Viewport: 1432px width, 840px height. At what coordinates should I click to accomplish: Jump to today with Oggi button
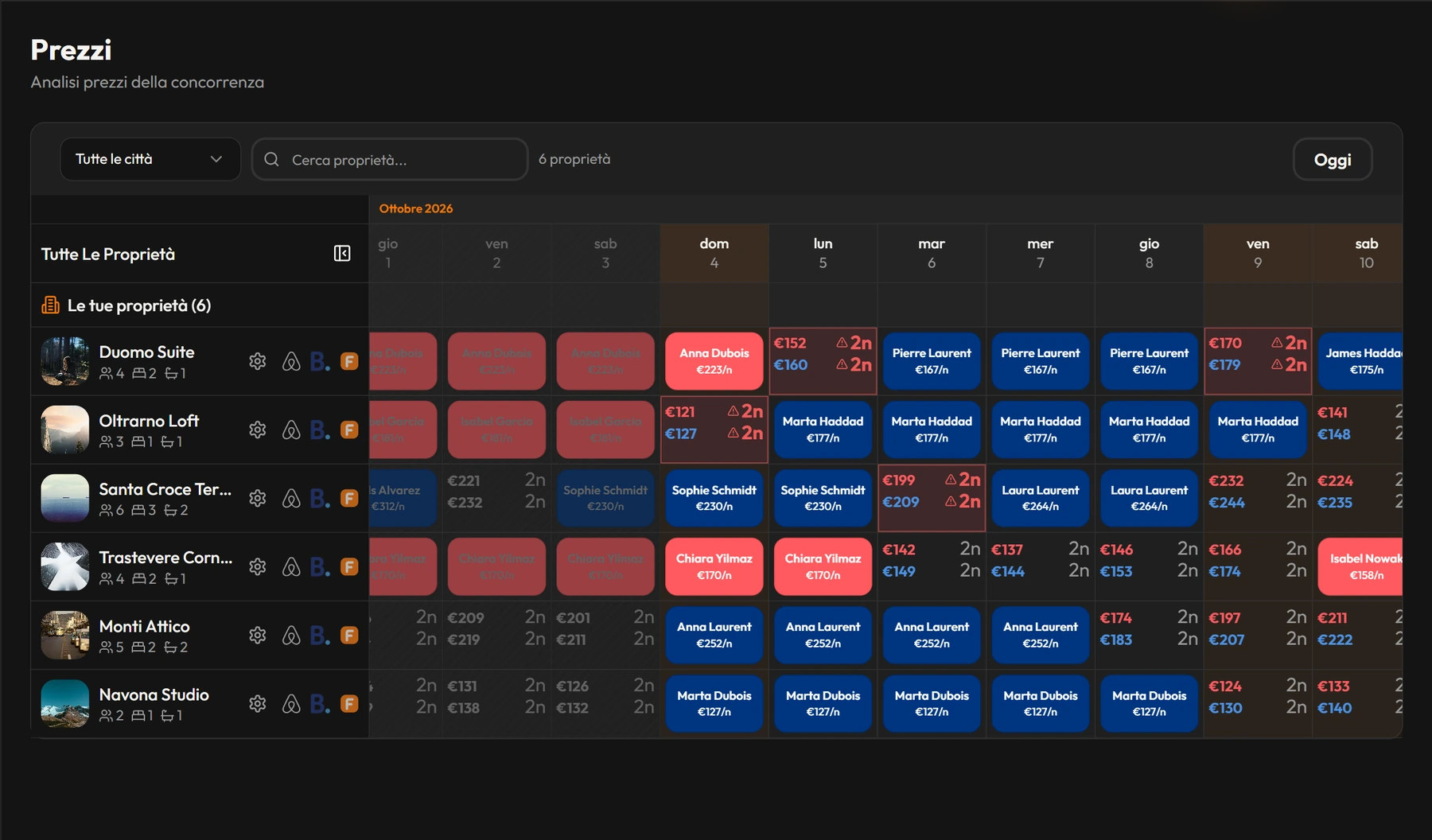click(x=1333, y=159)
